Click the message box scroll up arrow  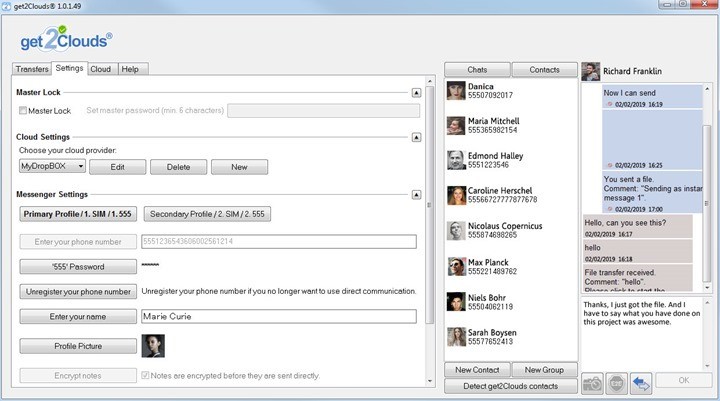(x=708, y=303)
